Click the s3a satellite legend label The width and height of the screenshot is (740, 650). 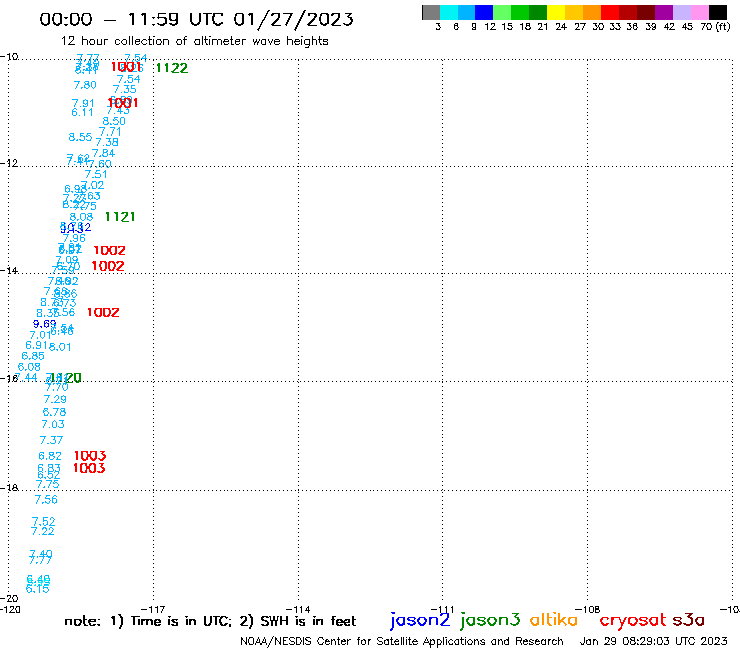coord(688,620)
